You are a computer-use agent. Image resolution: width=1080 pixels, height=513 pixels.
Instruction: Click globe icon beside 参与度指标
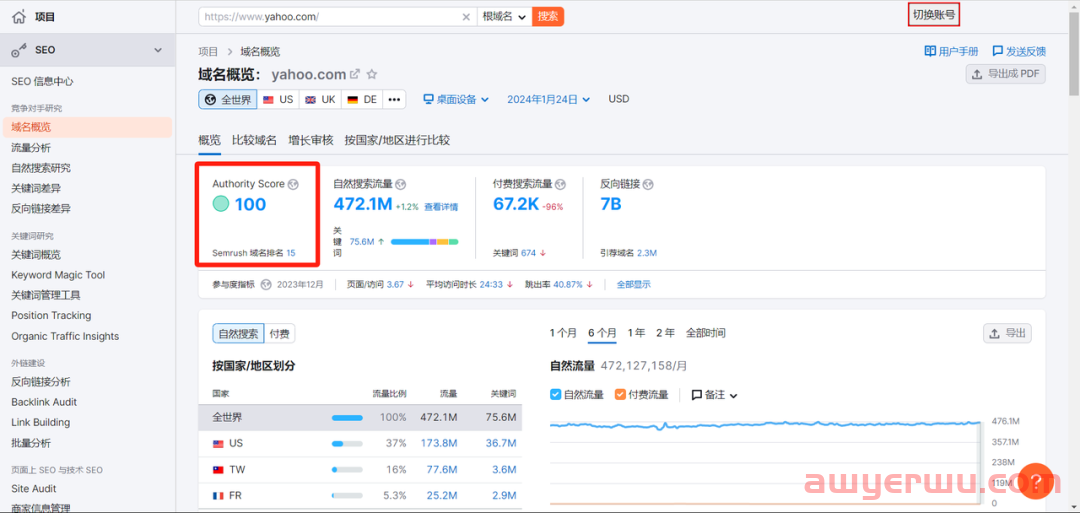266,284
